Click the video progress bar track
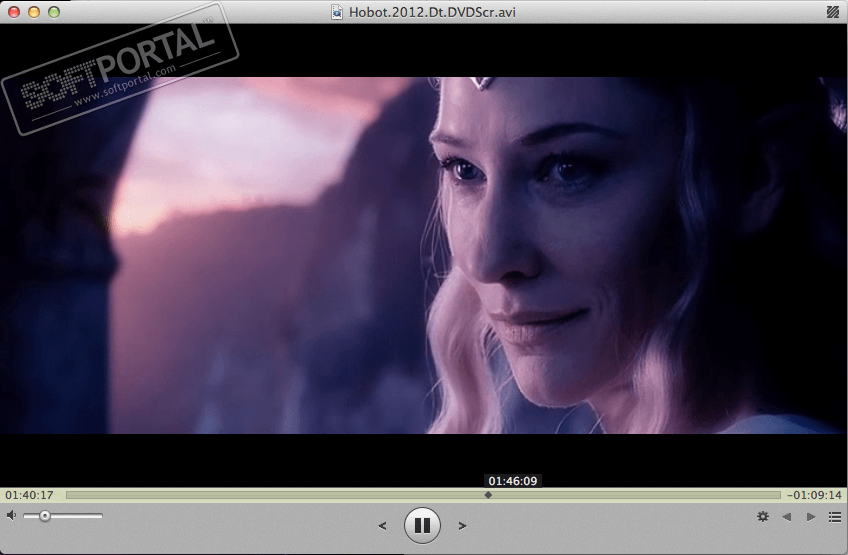848x555 pixels. [x=423, y=495]
